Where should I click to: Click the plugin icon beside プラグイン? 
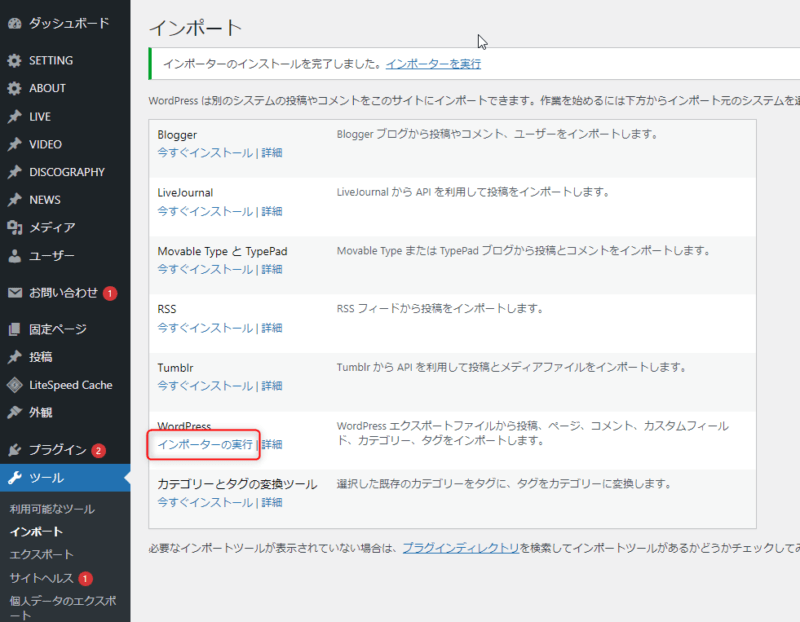coord(14,450)
